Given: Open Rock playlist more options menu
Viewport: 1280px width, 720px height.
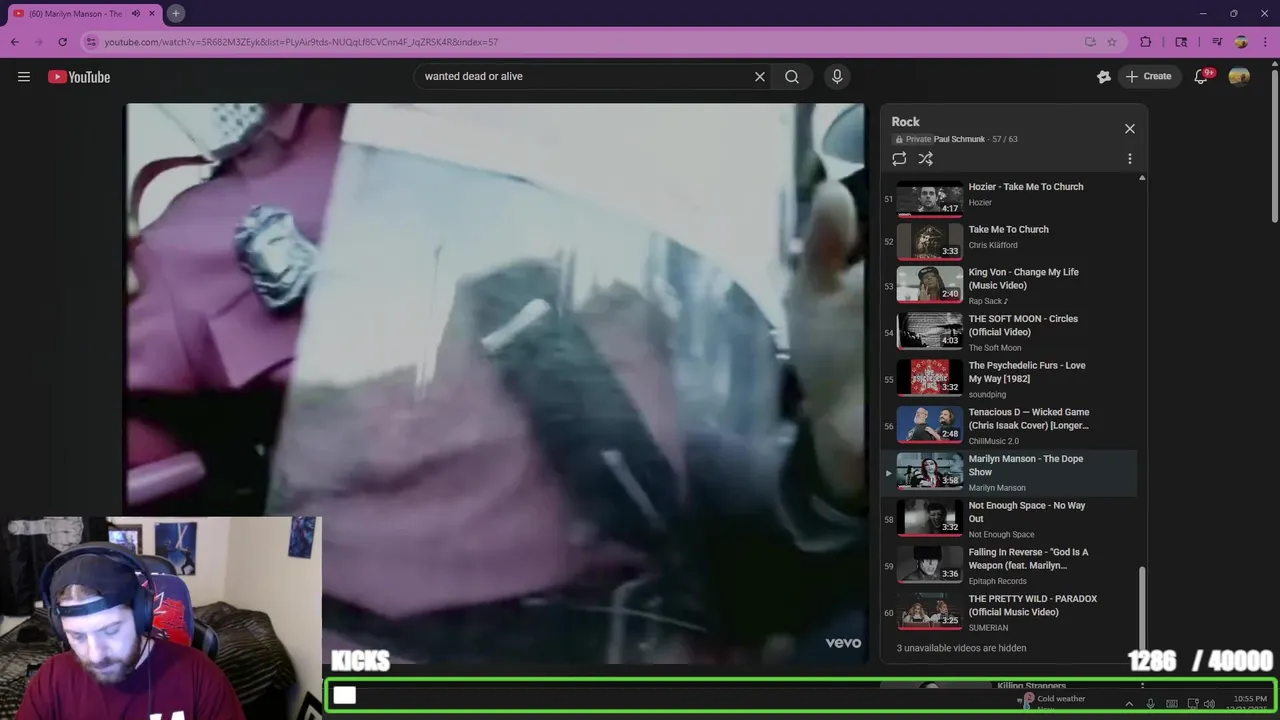Looking at the screenshot, I should [x=1130, y=159].
